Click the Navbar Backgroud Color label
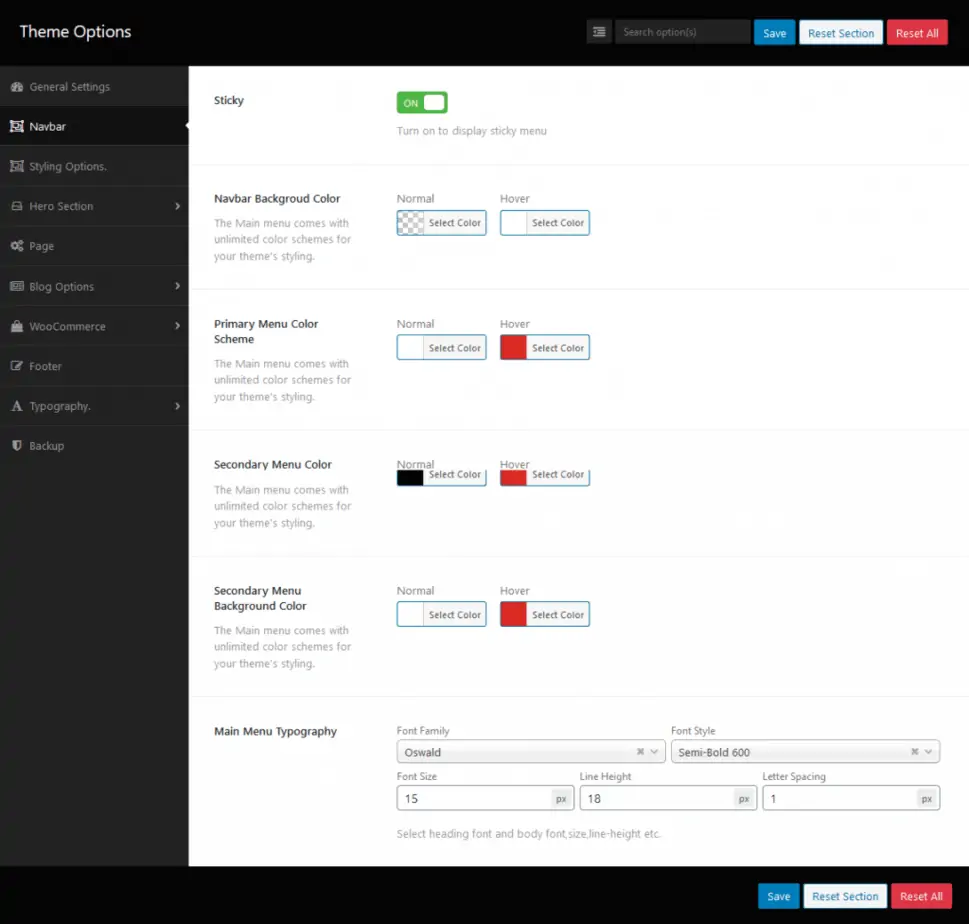 point(277,198)
